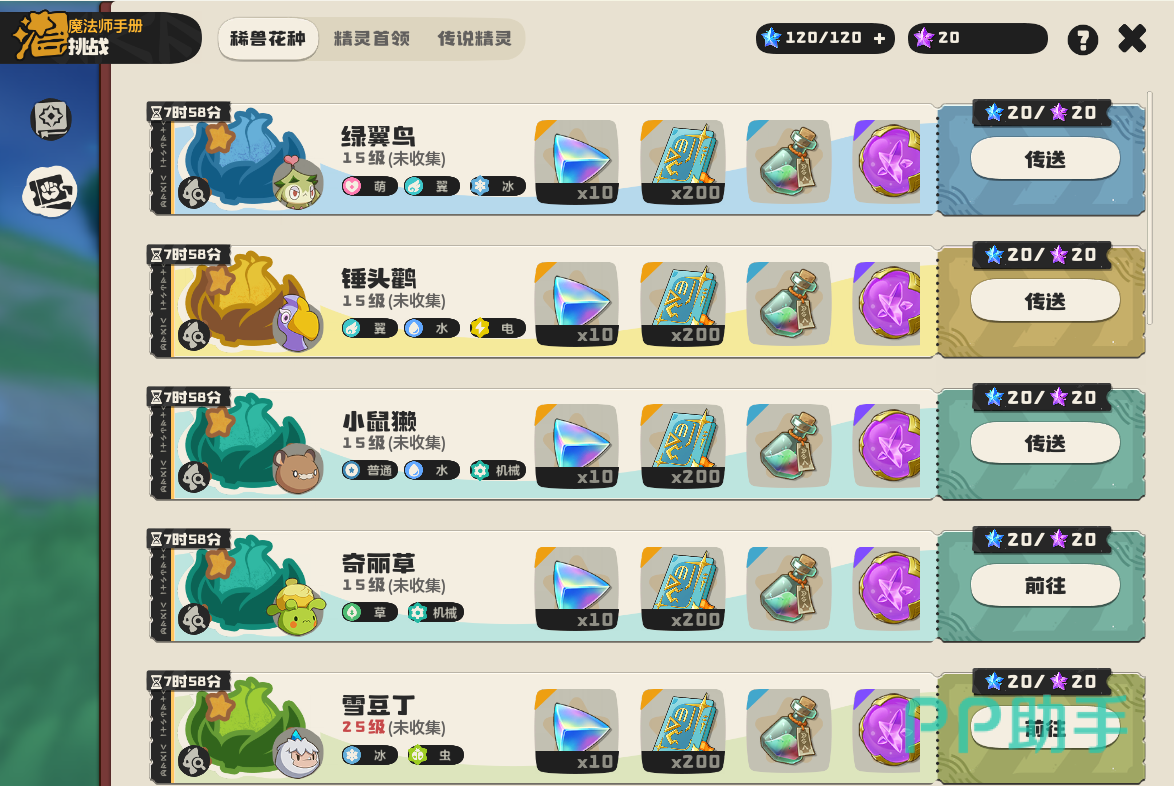Click the plus icon beside 120/120 stamina

(879, 38)
